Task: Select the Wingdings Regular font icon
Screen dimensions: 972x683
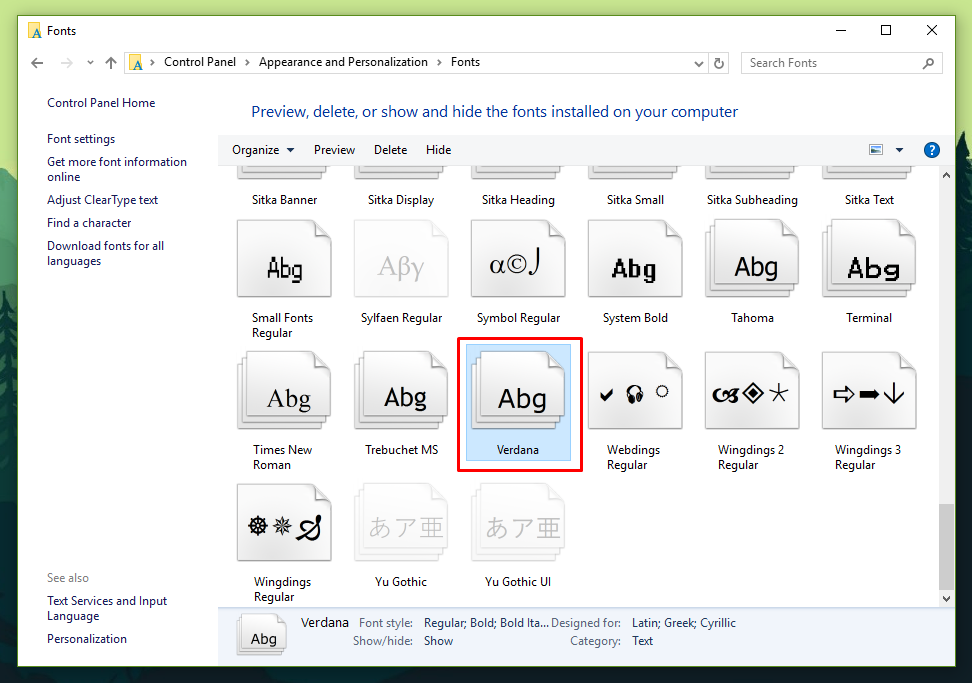Action: 284,523
